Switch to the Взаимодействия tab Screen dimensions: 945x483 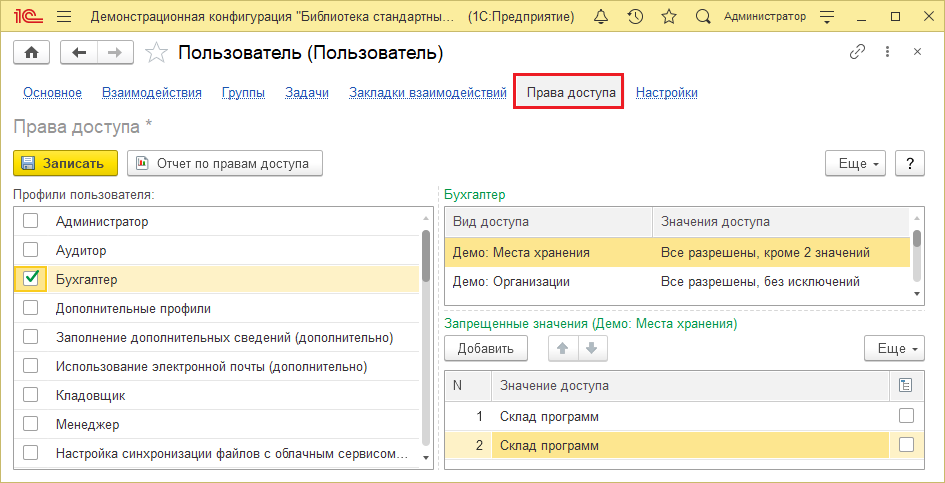[x=152, y=93]
